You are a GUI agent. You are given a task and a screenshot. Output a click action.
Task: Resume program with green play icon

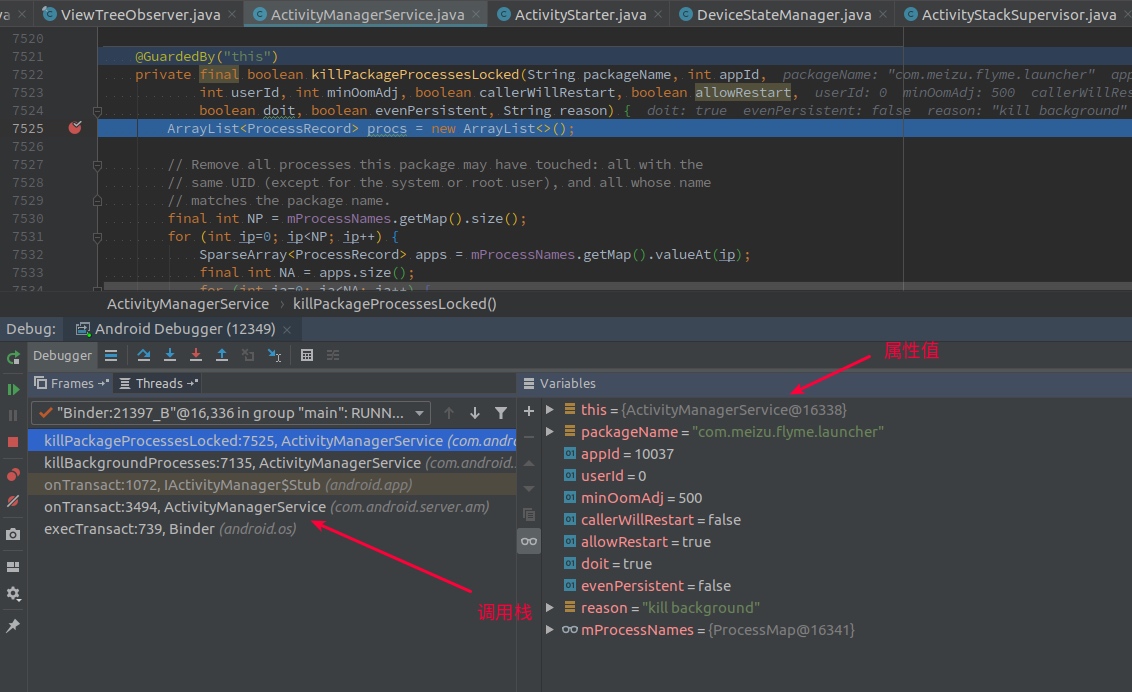(x=13, y=390)
